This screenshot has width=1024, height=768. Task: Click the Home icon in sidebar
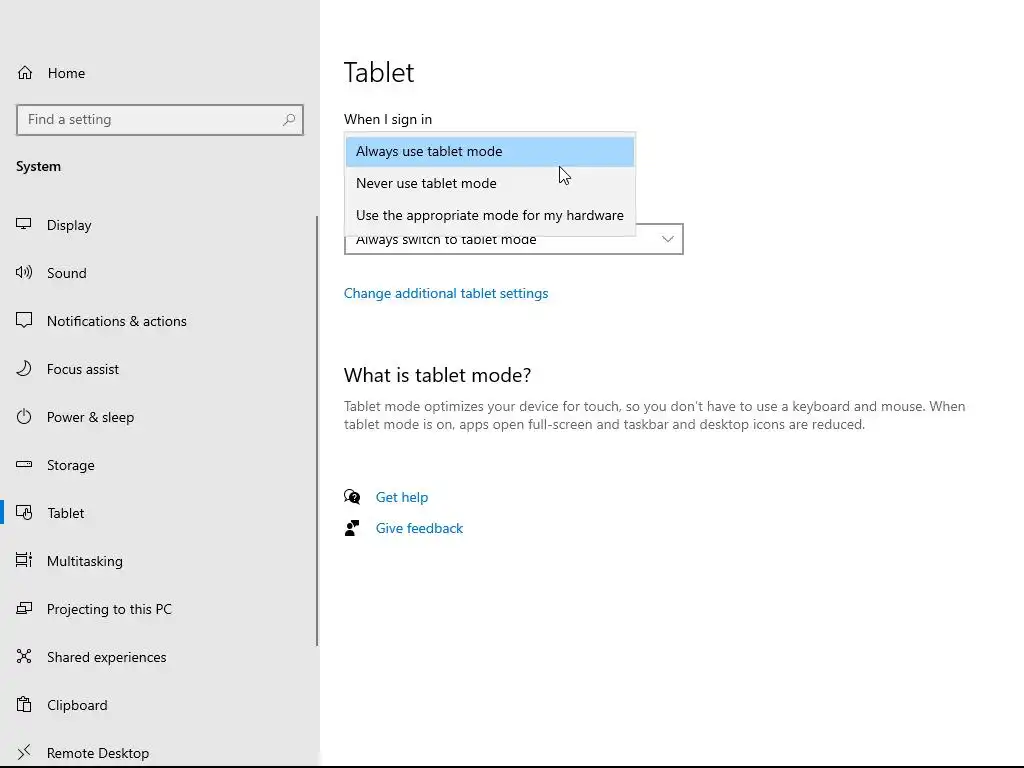click(25, 73)
